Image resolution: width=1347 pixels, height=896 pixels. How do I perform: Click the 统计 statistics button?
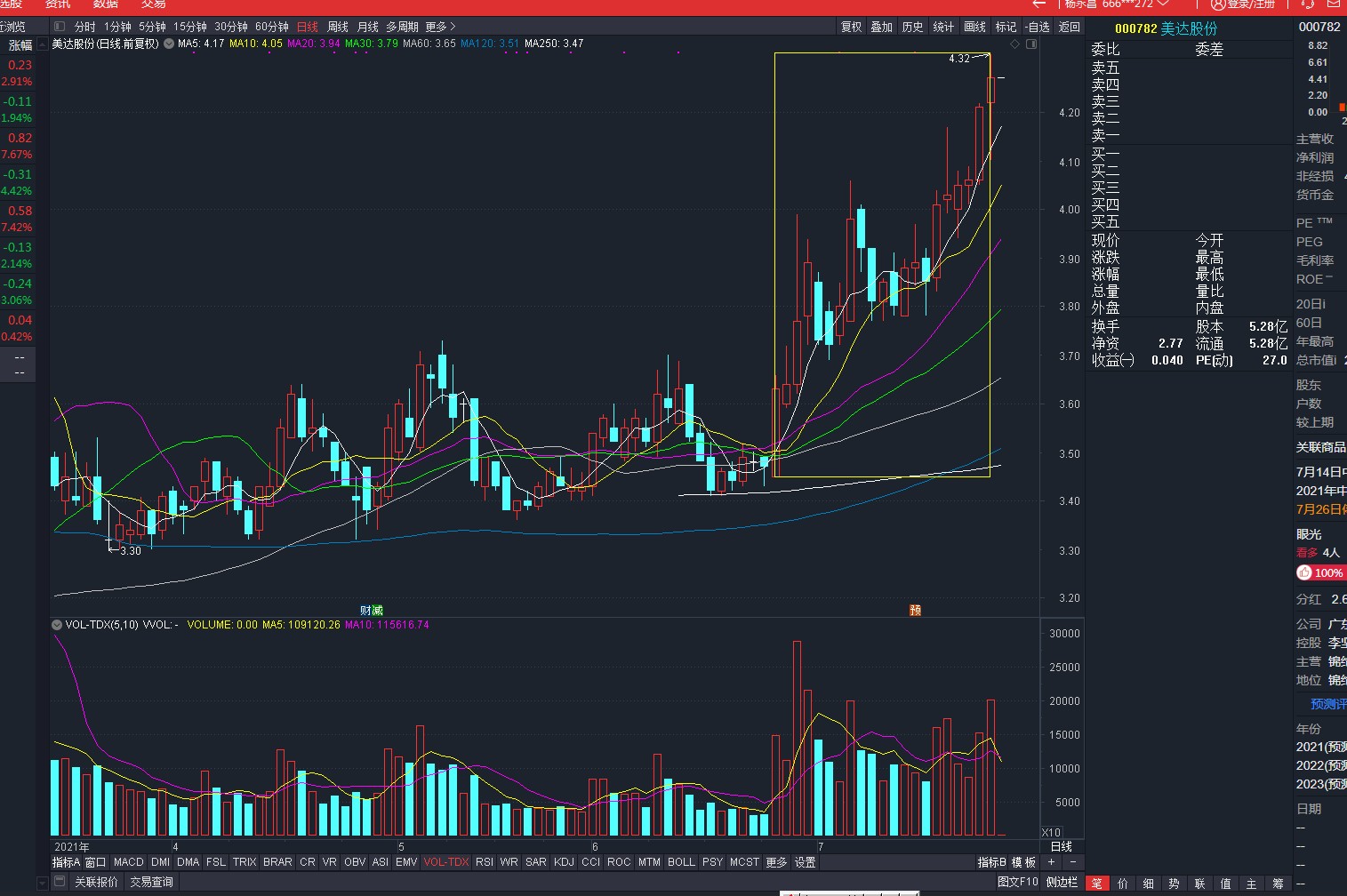[x=943, y=27]
